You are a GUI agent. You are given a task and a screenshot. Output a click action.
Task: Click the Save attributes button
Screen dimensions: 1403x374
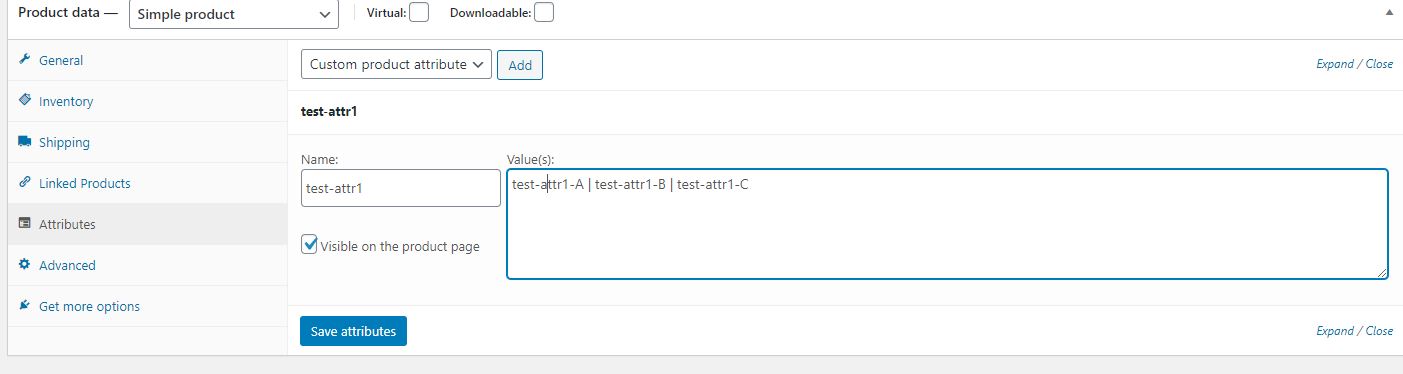coord(353,331)
